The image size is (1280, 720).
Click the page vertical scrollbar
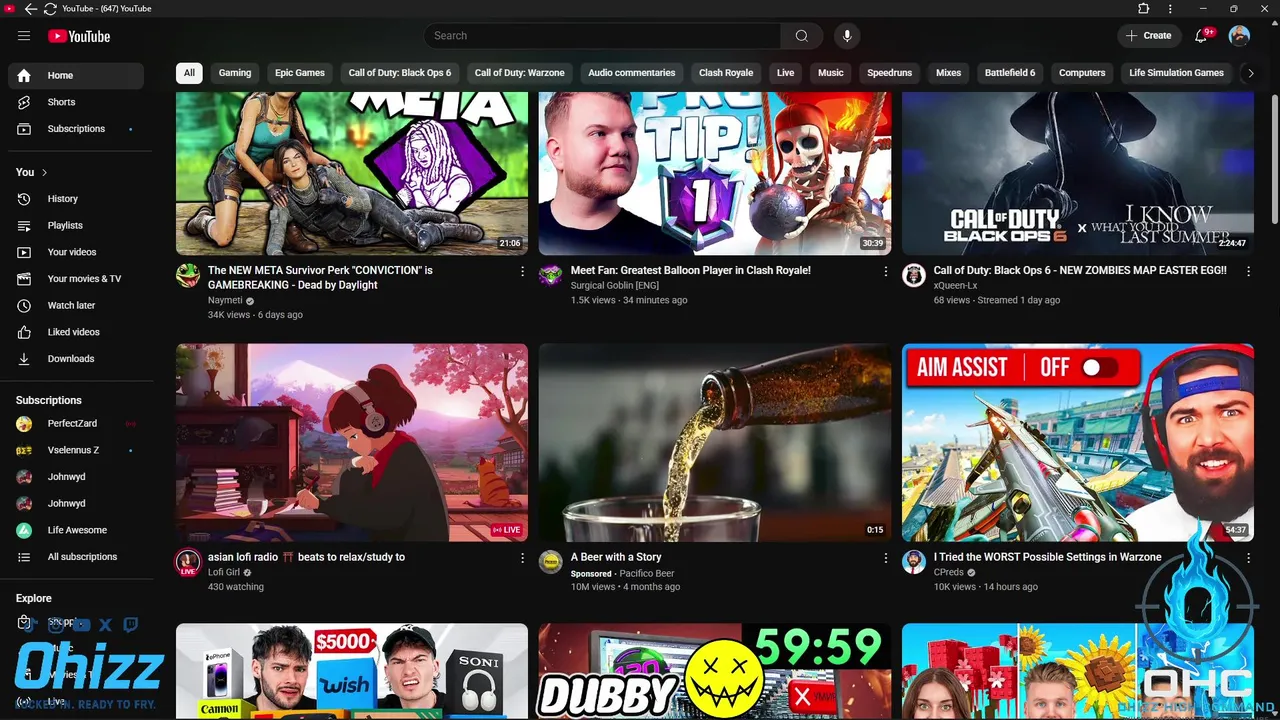pyautogui.click(x=1274, y=160)
